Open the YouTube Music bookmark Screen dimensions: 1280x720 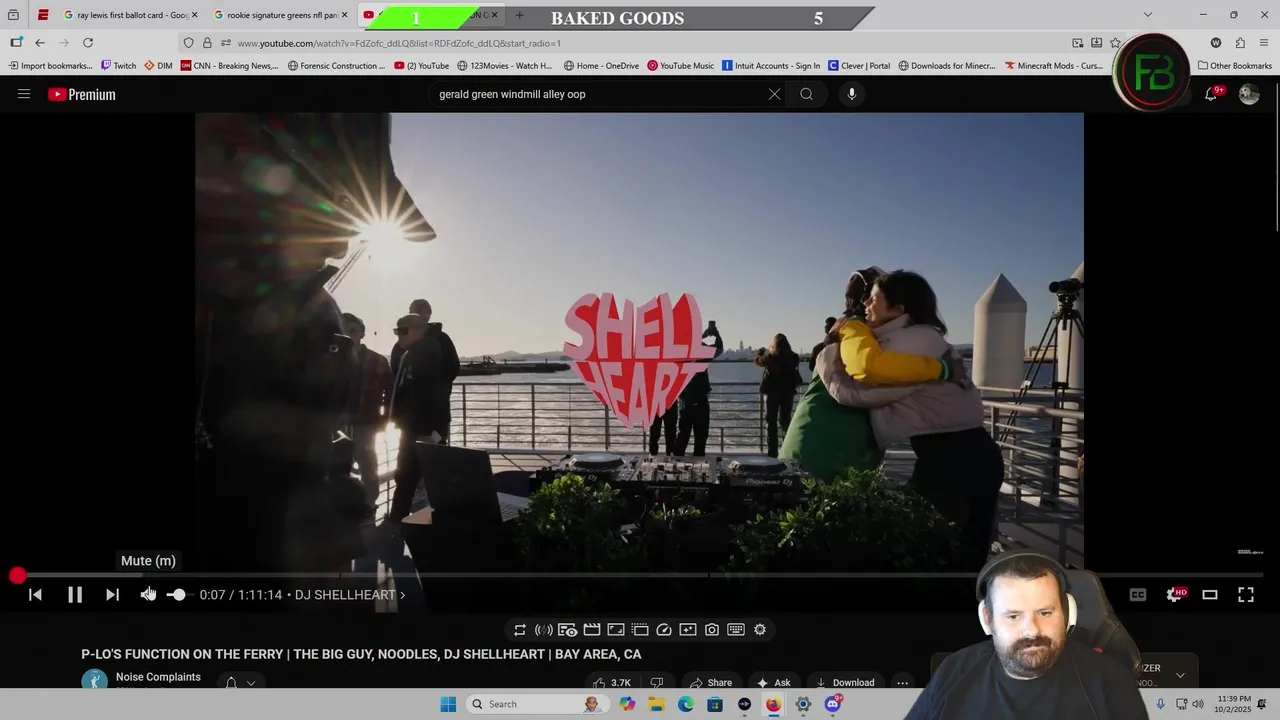[680, 66]
